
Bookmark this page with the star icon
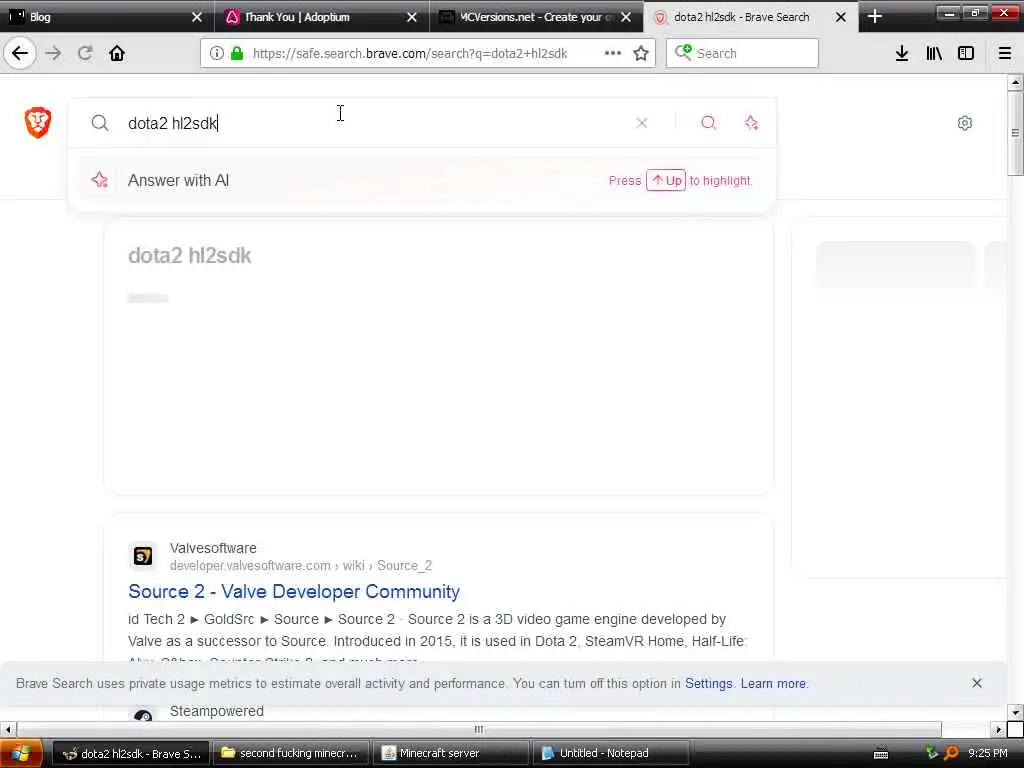(641, 53)
